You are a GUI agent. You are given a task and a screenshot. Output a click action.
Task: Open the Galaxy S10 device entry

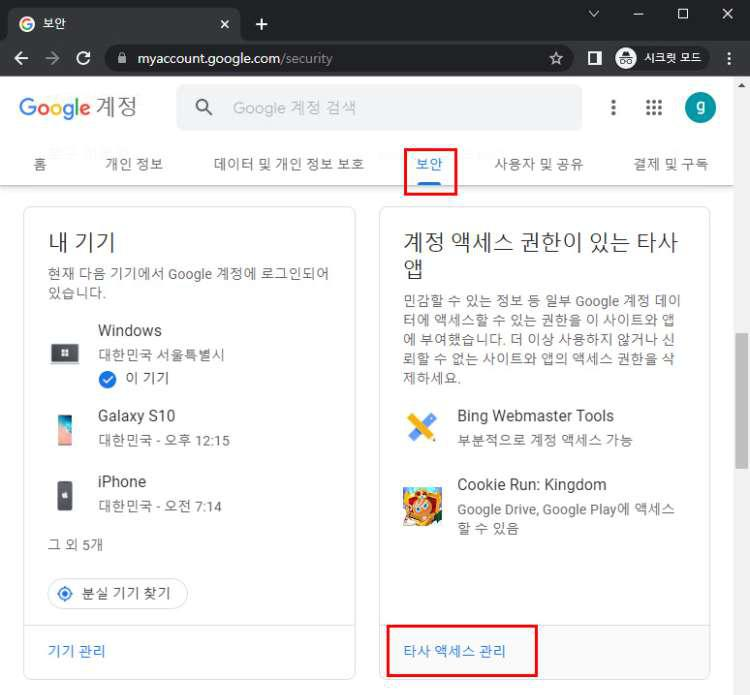(189, 428)
